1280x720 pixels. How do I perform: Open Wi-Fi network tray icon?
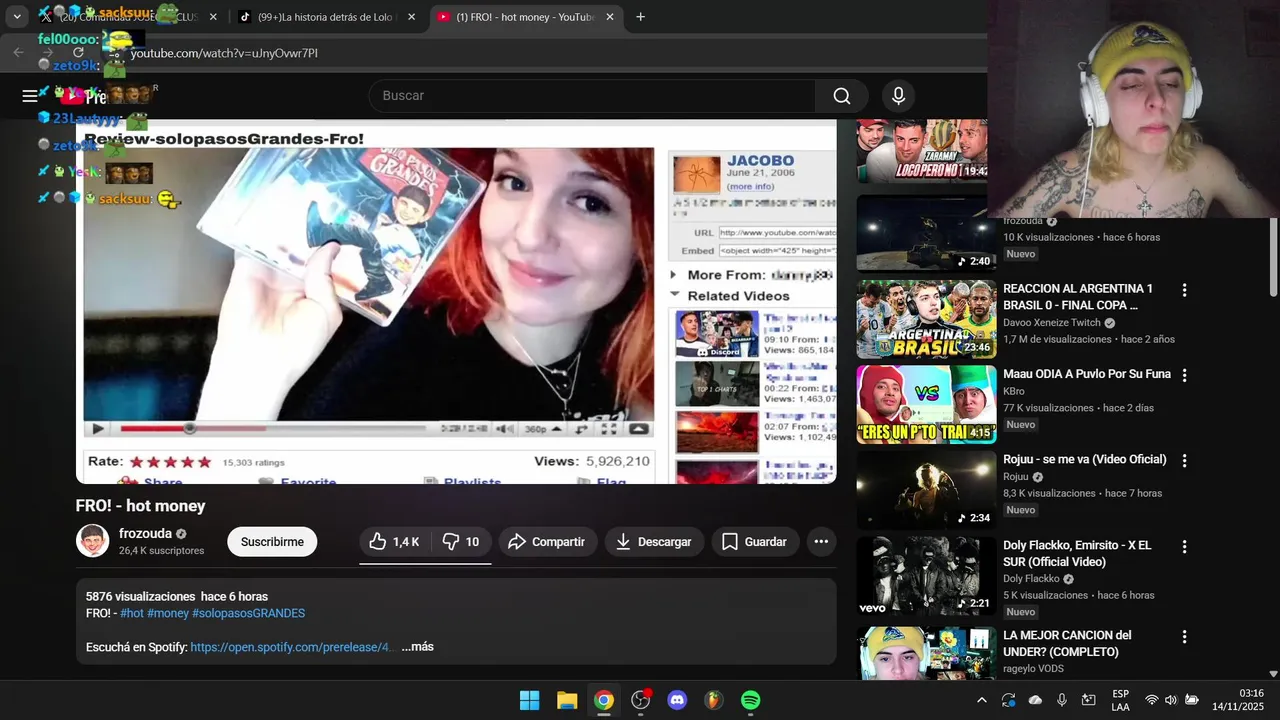coord(1152,700)
